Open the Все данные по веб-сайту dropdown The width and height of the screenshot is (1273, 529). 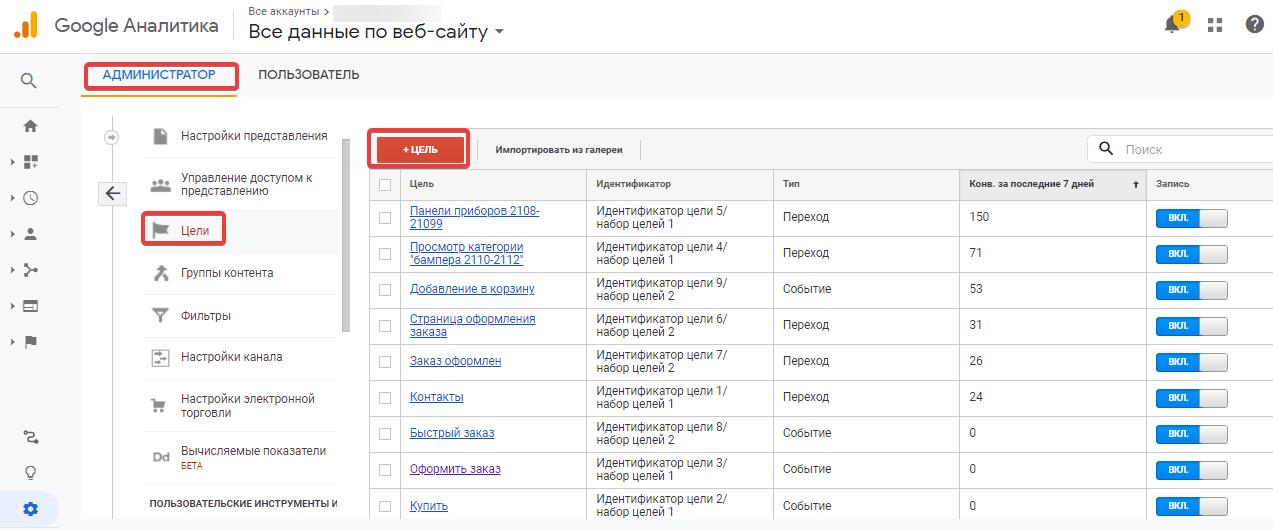click(376, 32)
